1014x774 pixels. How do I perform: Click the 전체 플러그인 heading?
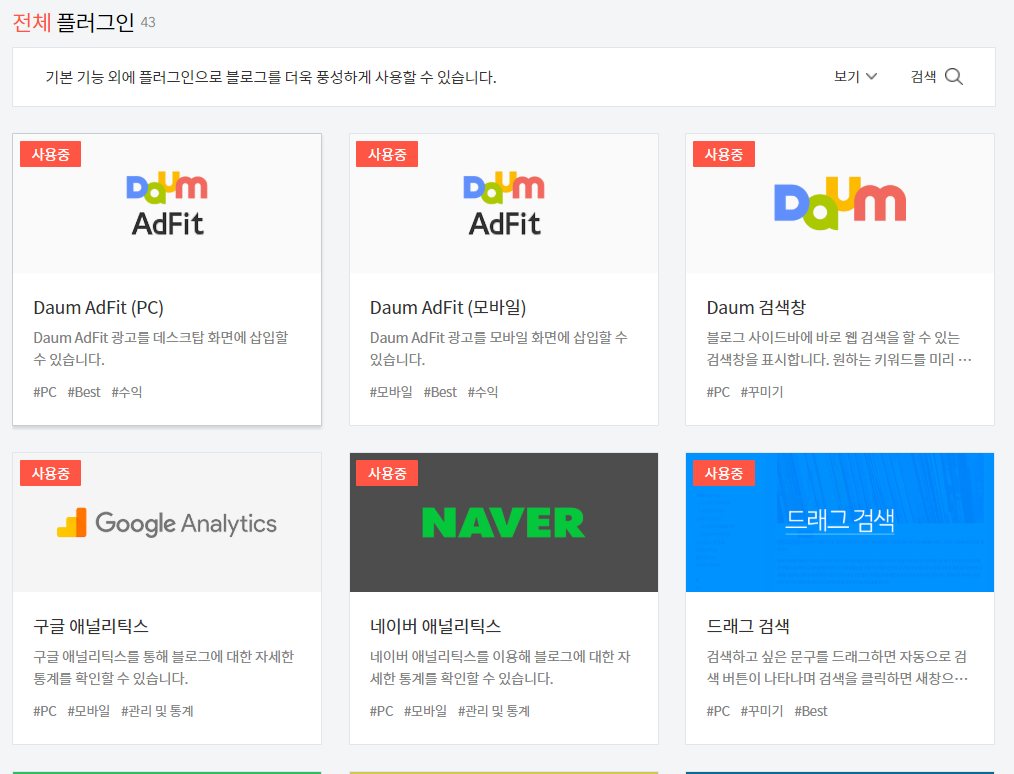73,23
